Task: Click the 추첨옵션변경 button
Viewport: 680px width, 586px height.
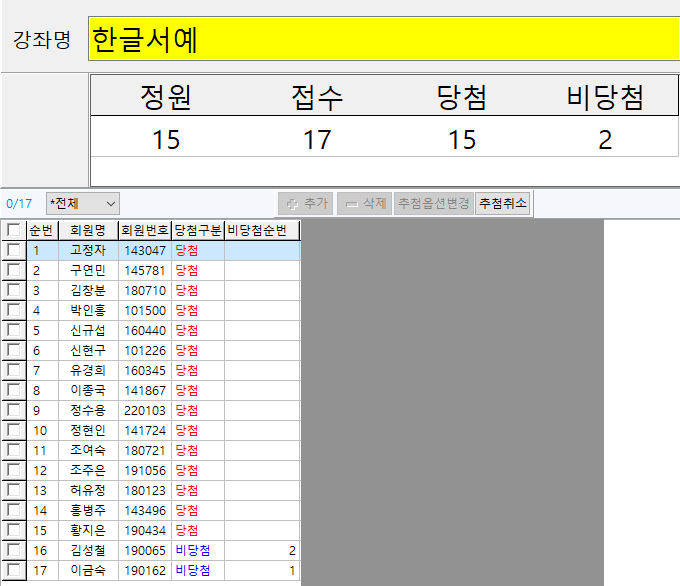Action: click(433, 203)
